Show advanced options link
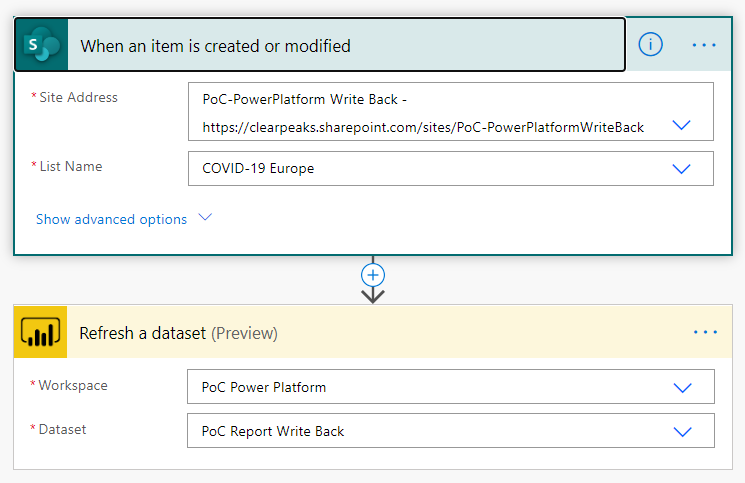The image size is (745, 483). click(112, 219)
